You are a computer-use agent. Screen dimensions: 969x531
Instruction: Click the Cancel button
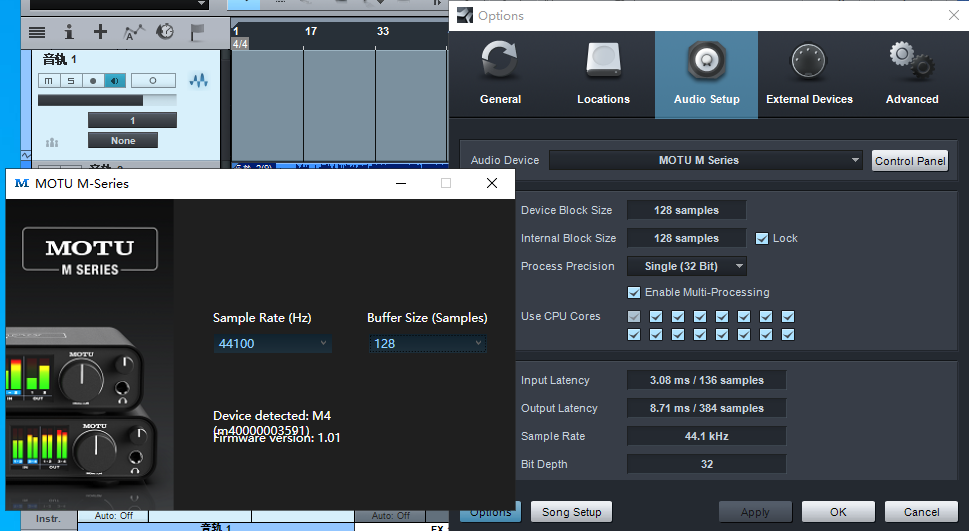pos(921,512)
